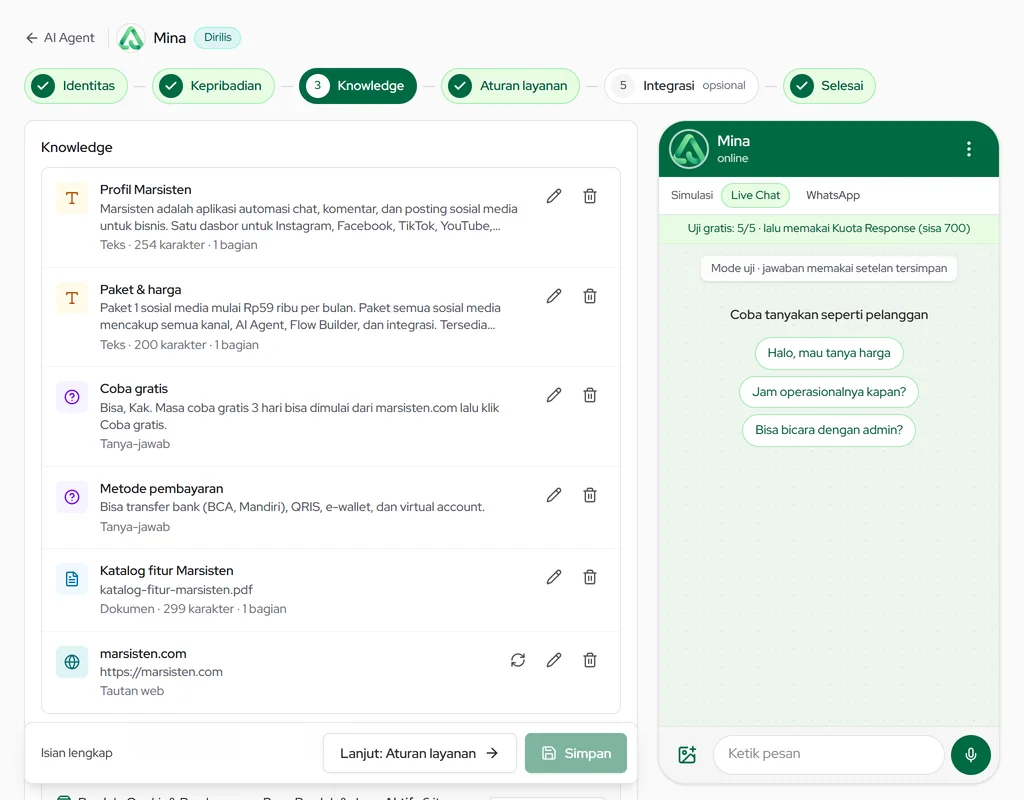Switch preview to Simulasi mode
This screenshot has height=800, width=1024.
pos(692,195)
